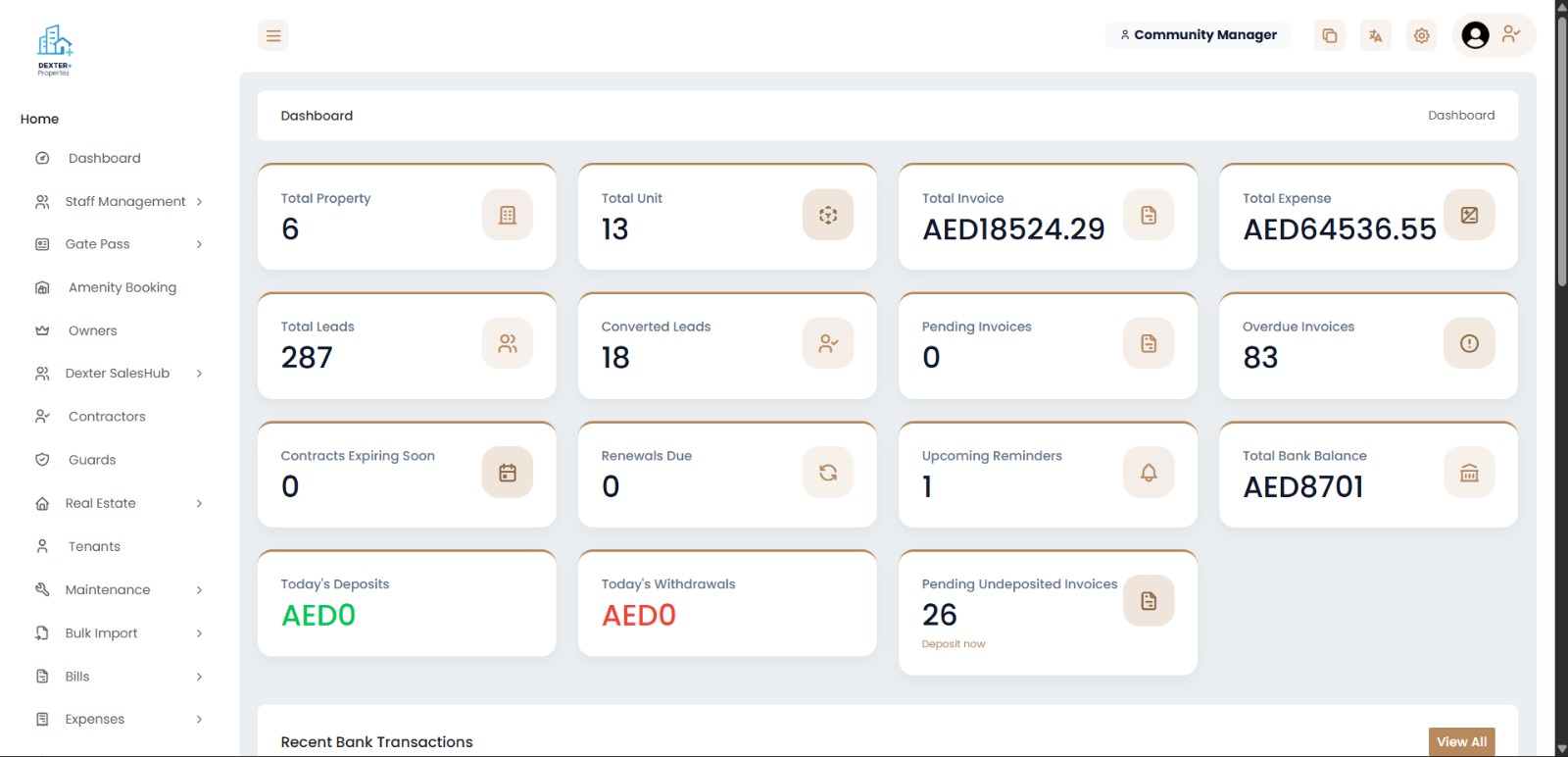Click the Total Expense chart icon
The image size is (1568, 757).
point(1469,215)
